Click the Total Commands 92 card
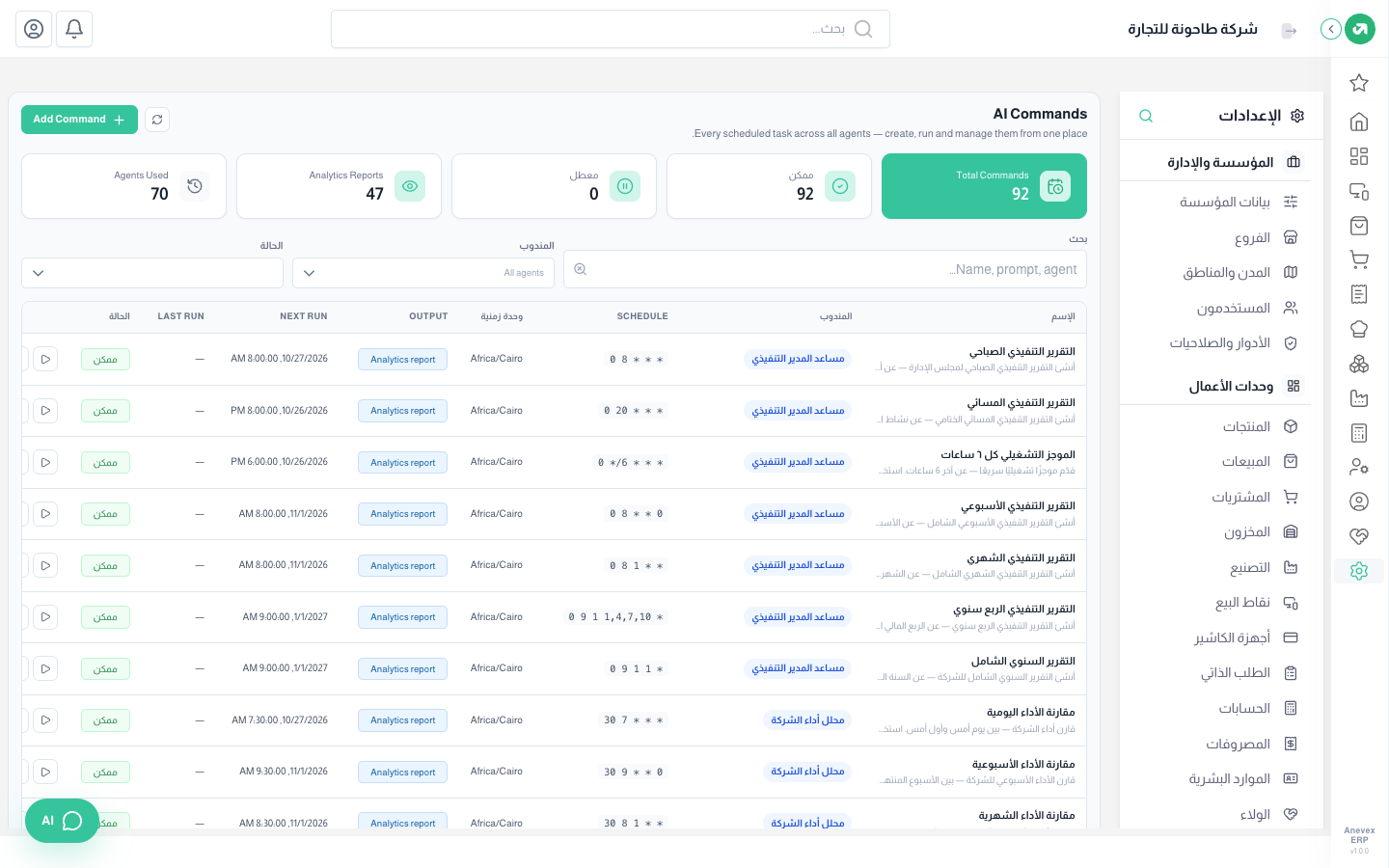Image resolution: width=1389 pixels, height=868 pixels. [984, 186]
